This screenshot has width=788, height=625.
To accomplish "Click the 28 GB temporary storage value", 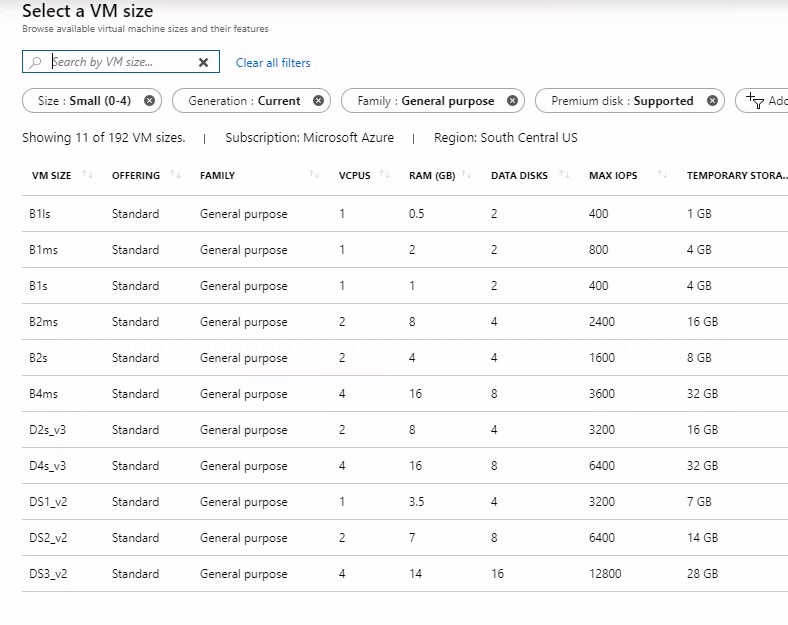I will pos(702,574).
